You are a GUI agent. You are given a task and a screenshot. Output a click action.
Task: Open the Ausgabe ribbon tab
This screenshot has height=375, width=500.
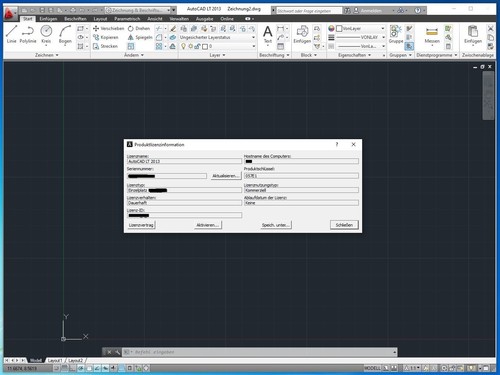coord(204,19)
